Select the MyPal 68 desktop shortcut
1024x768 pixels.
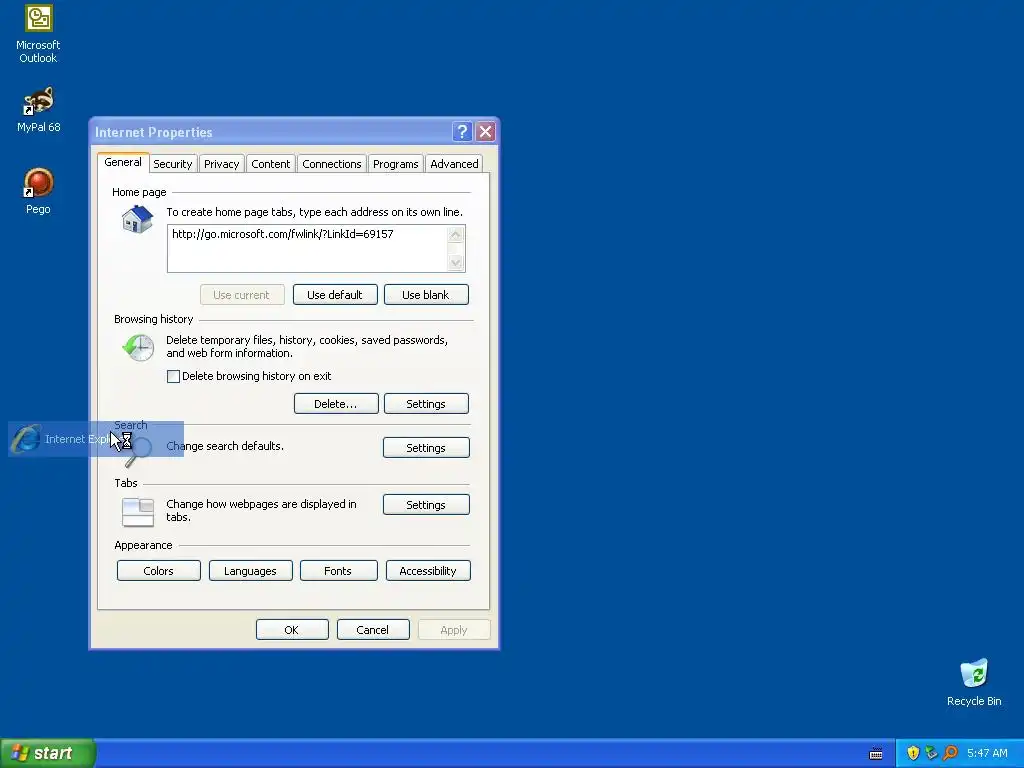coord(38,110)
